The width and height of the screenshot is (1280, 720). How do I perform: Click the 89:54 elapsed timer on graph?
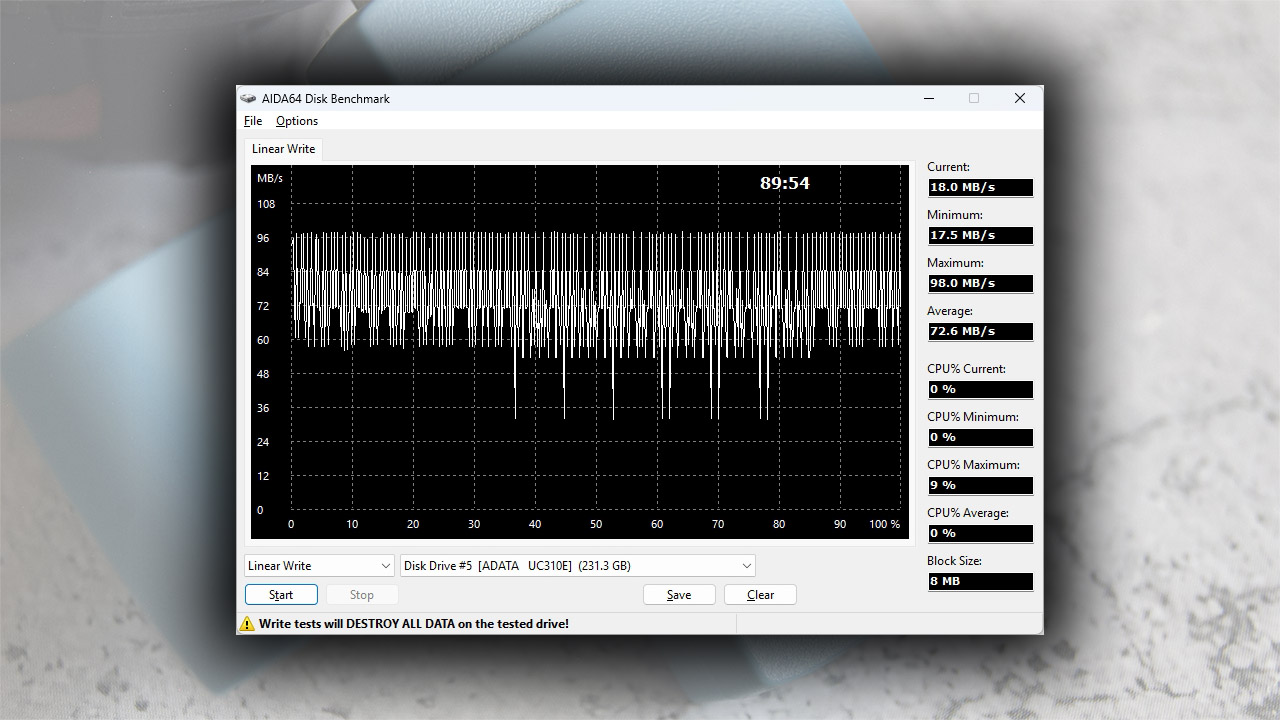(784, 183)
